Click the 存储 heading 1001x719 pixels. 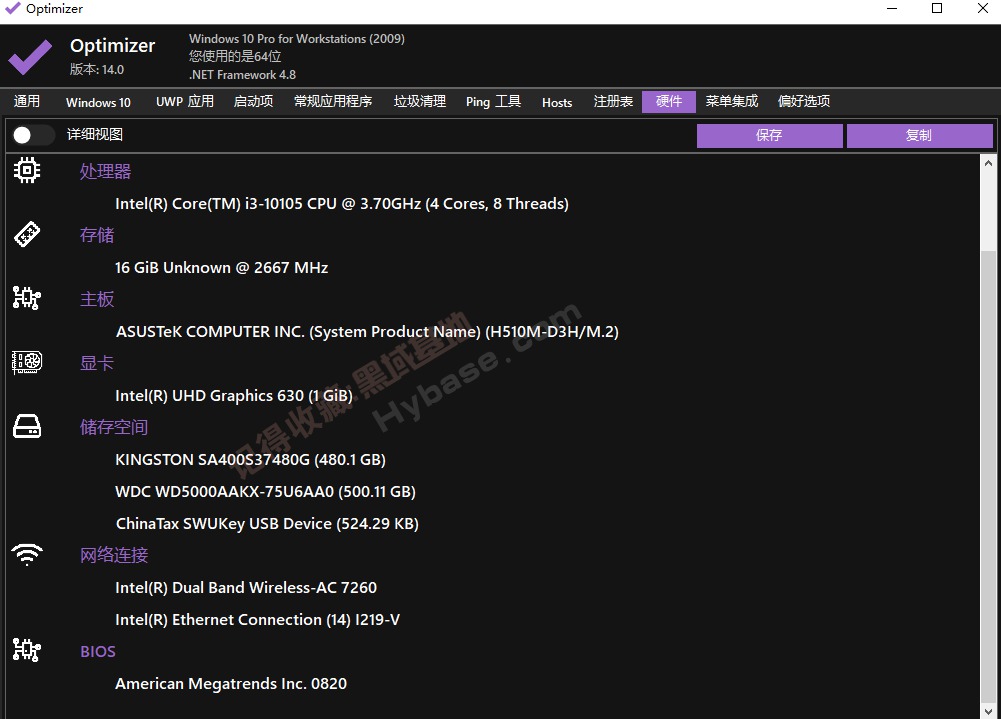tap(97, 235)
